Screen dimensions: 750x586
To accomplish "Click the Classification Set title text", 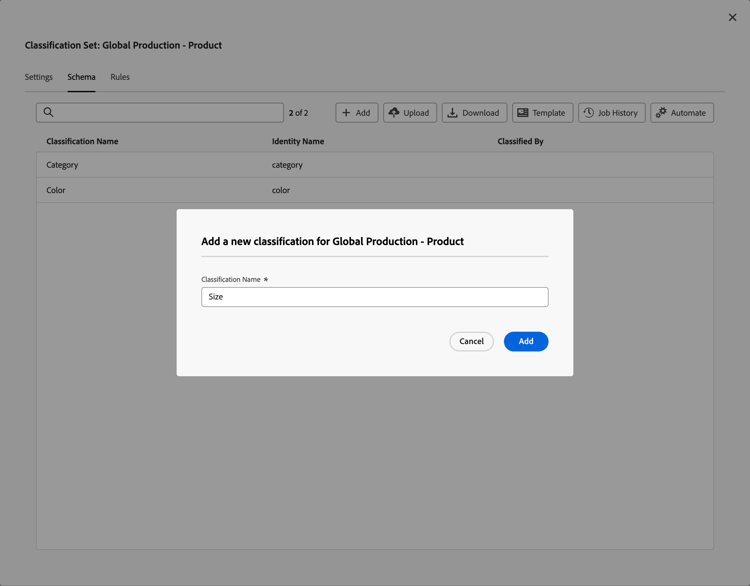I will point(123,45).
